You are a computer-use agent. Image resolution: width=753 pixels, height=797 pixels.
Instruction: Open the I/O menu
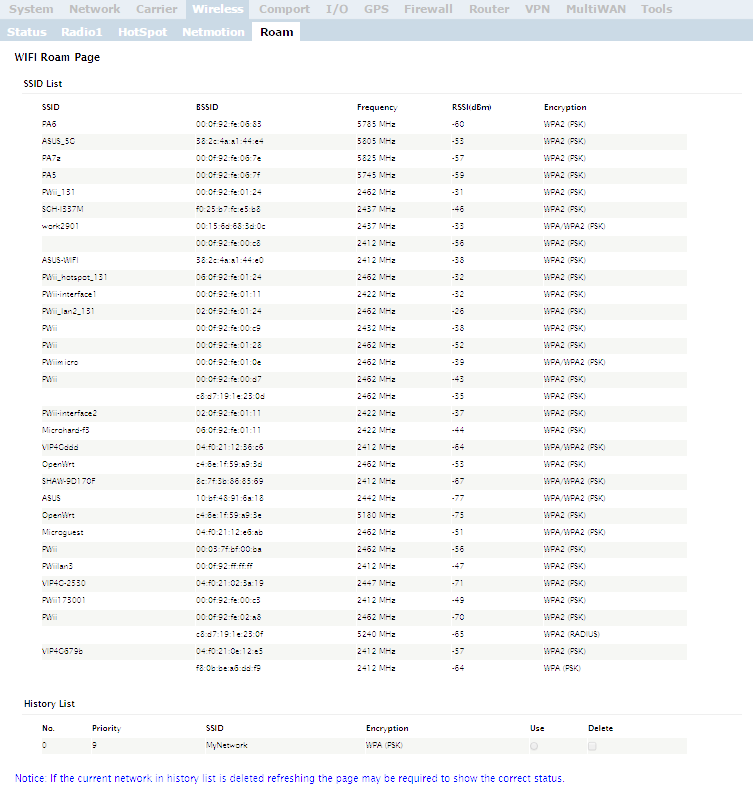337,9
